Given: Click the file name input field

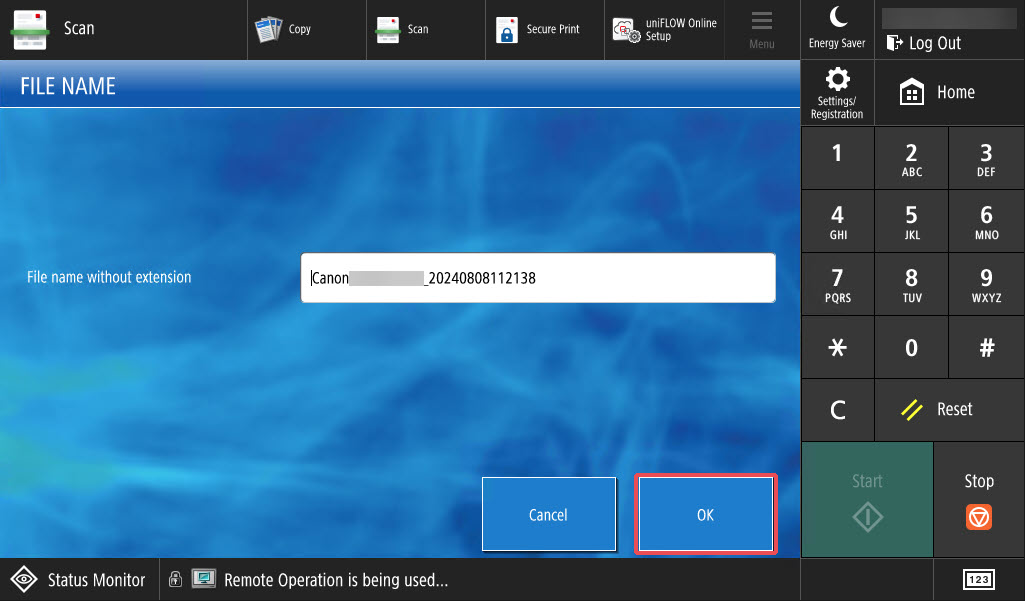Looking at the screenshot, I should 538,278.
